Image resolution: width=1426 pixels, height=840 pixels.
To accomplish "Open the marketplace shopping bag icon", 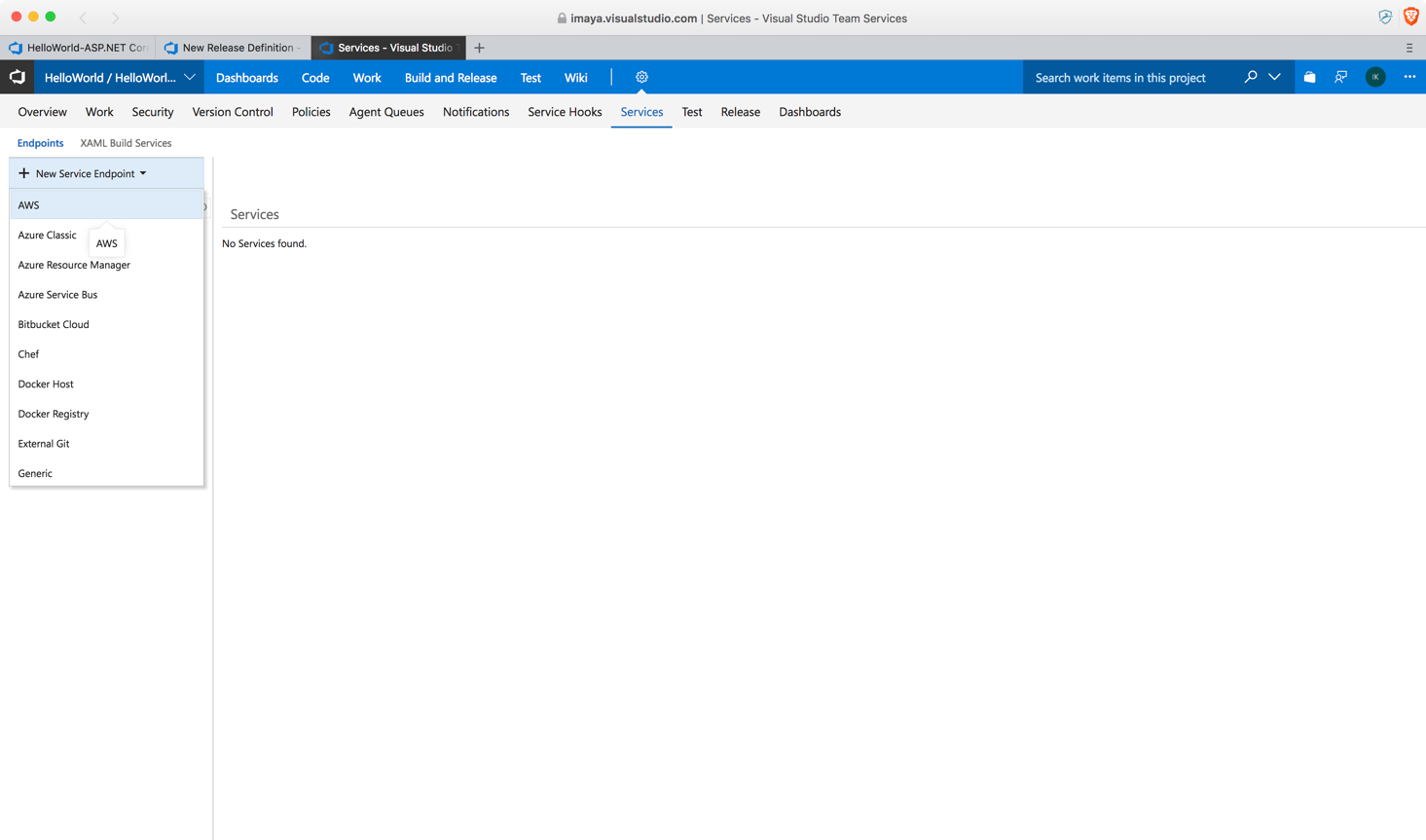I will pos(1310,77).
